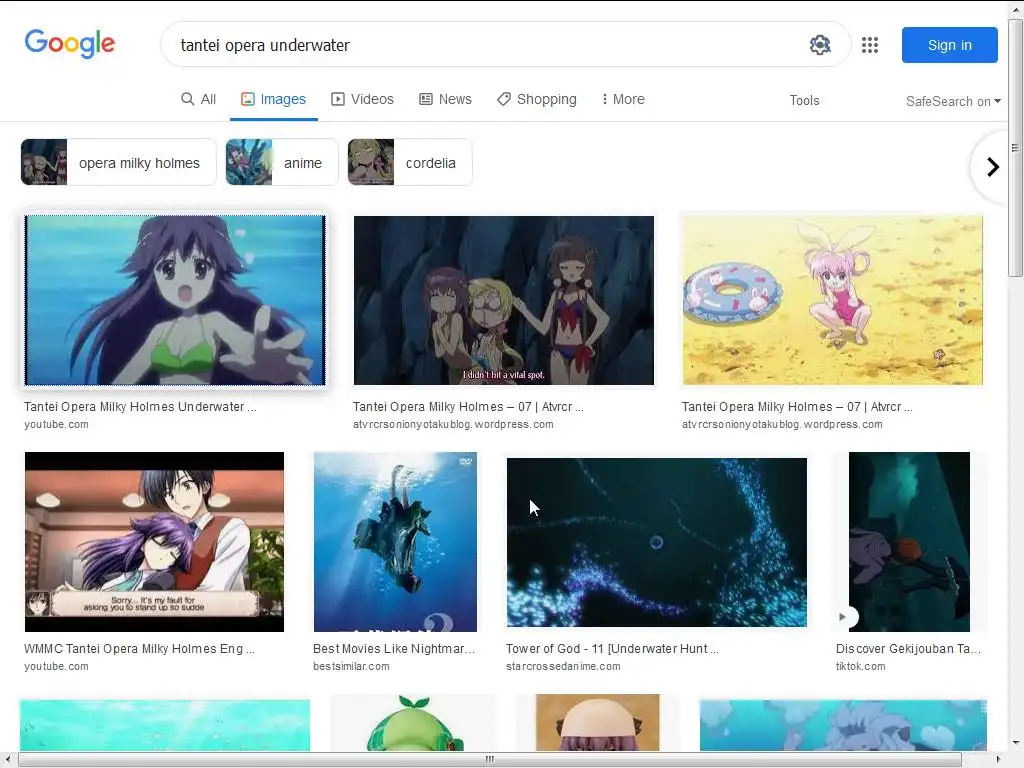Switch to the All tab
The width and height of the screenshot is (1024, 768).
pyautogui.click(x=198, y=99)
